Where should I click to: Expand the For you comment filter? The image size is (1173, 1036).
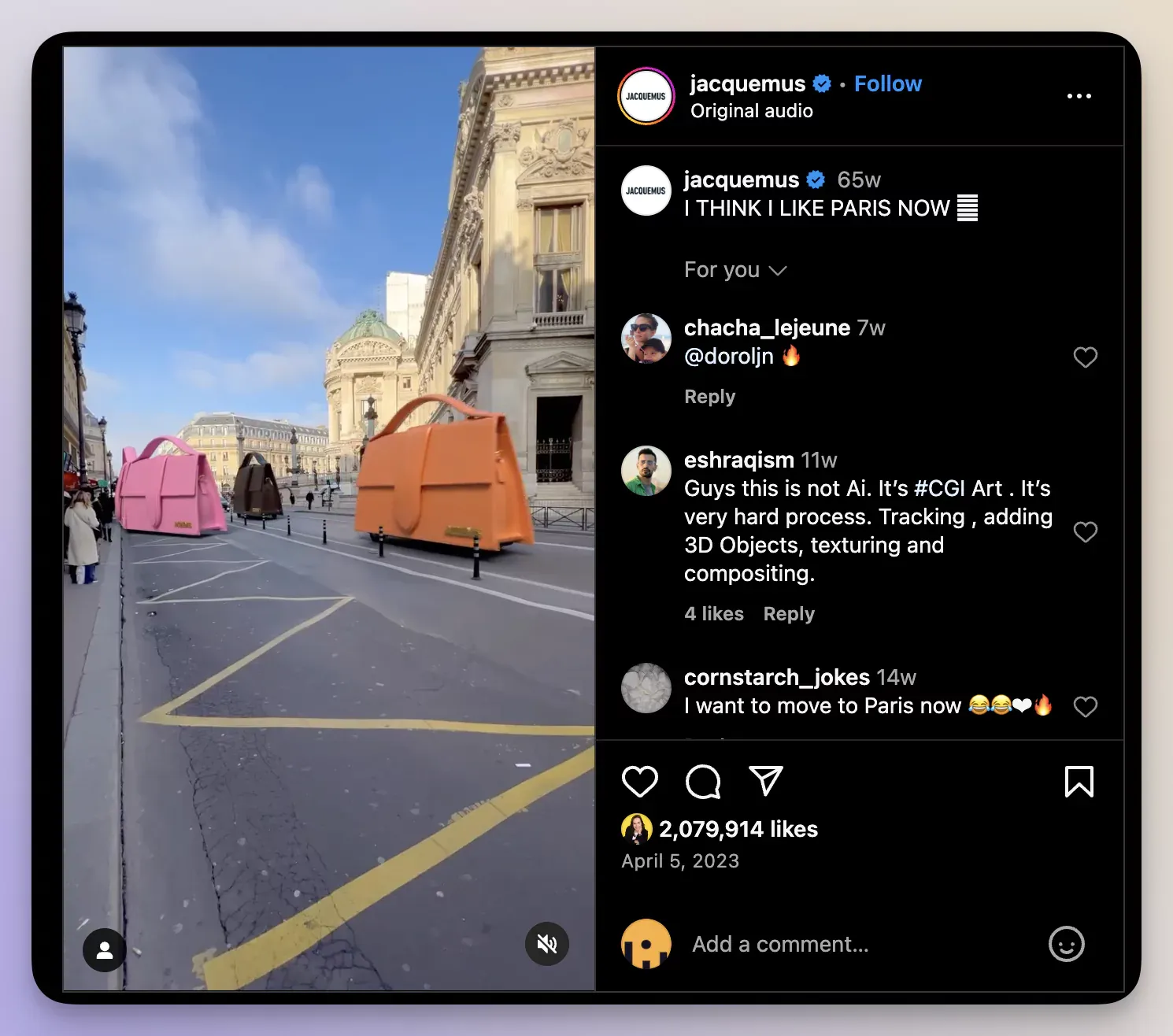tap(735, 270)
